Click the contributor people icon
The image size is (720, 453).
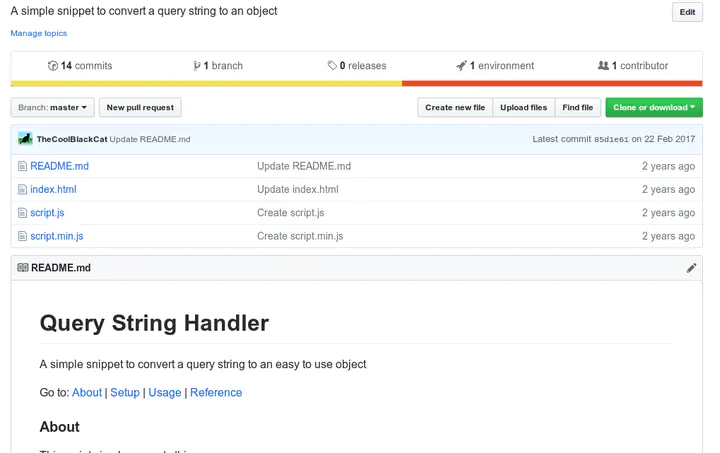coord(603,66)
